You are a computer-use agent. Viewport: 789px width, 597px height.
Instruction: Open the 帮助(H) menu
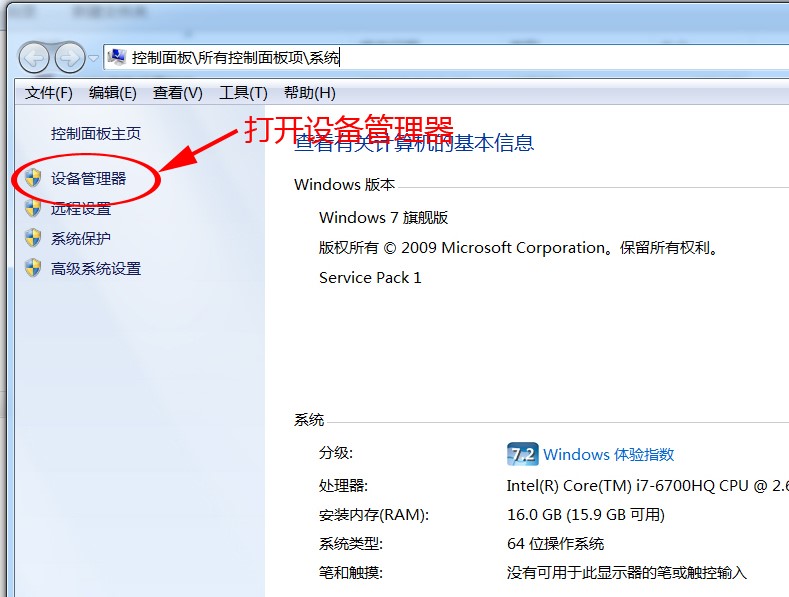pyautogui.click(x=309, y=93)
